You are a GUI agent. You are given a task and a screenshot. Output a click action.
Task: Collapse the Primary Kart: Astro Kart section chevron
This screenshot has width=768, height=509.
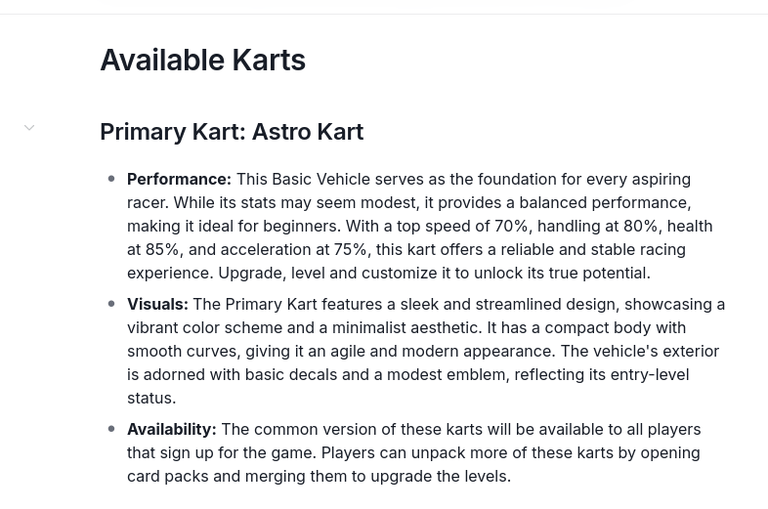[29, 128]
